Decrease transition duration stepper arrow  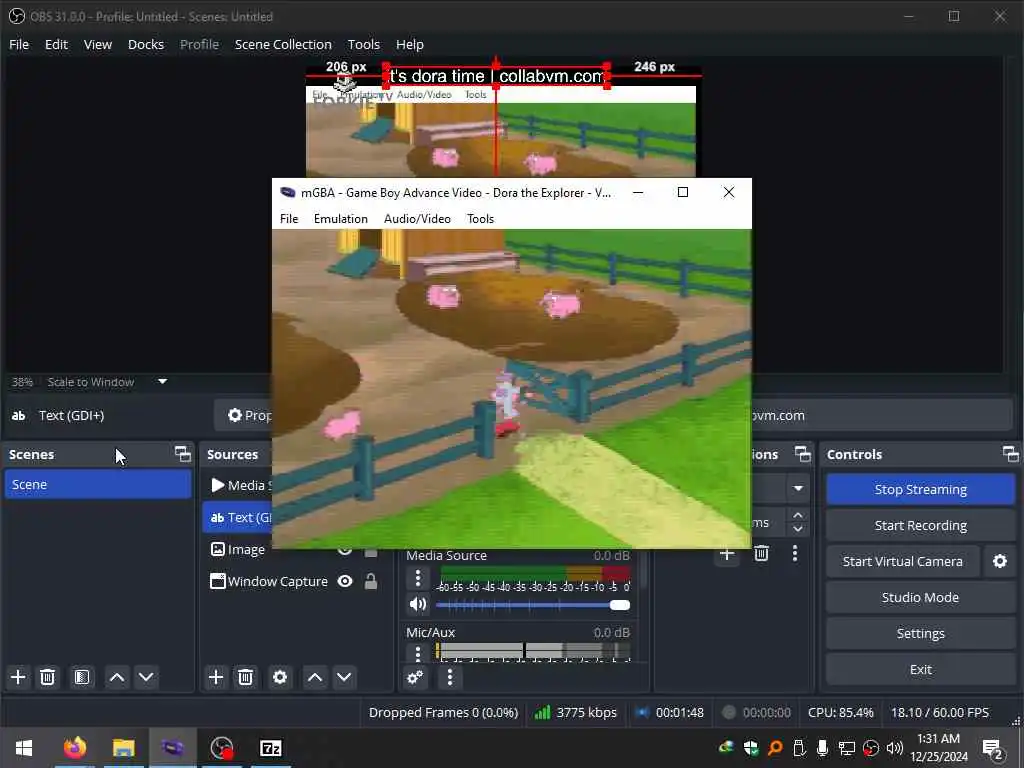(798, 530)
